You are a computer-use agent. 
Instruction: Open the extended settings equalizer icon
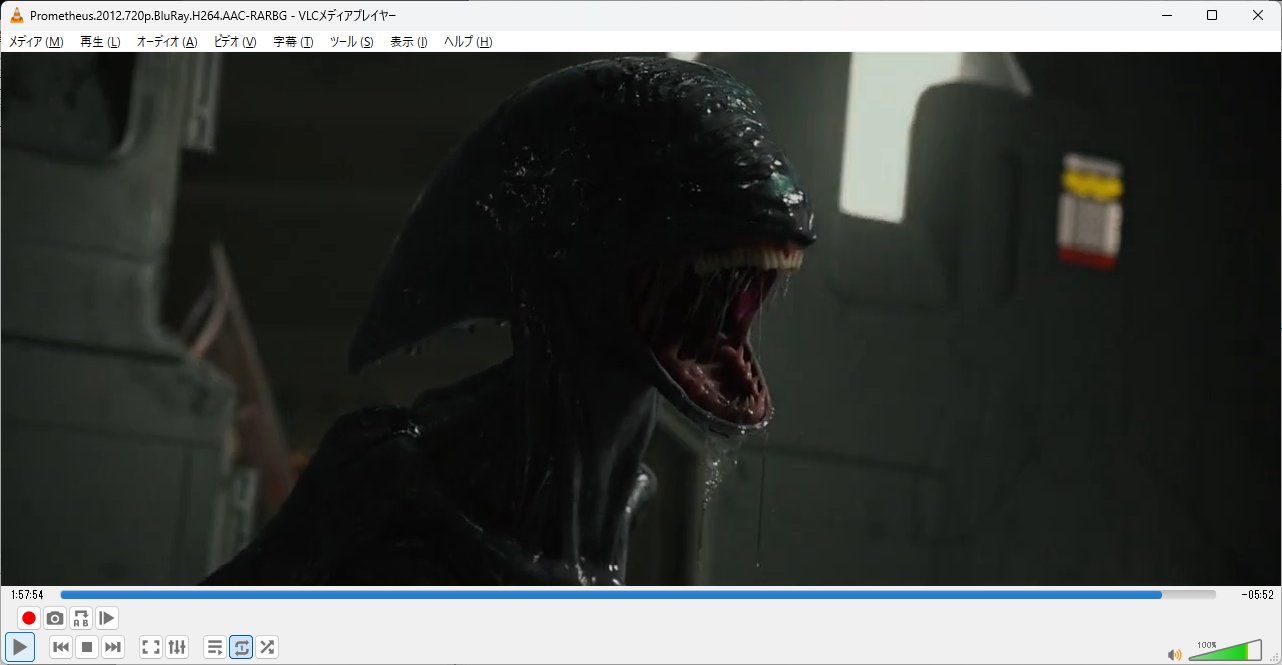pos(177,647)
